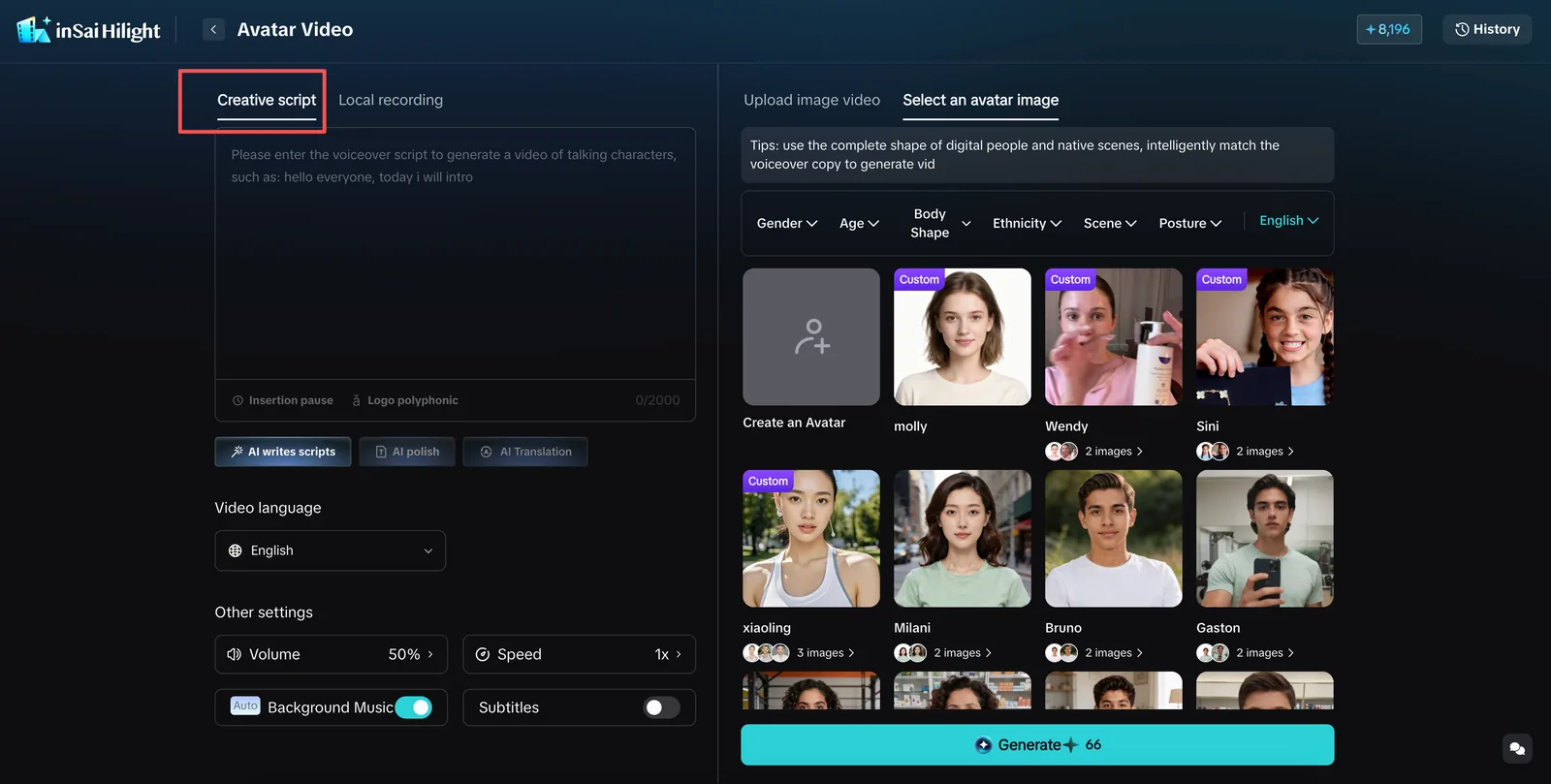Click the Custom badge on xiaoling
The height and width of the screenshot is (784, 1551).
[768, 481]
